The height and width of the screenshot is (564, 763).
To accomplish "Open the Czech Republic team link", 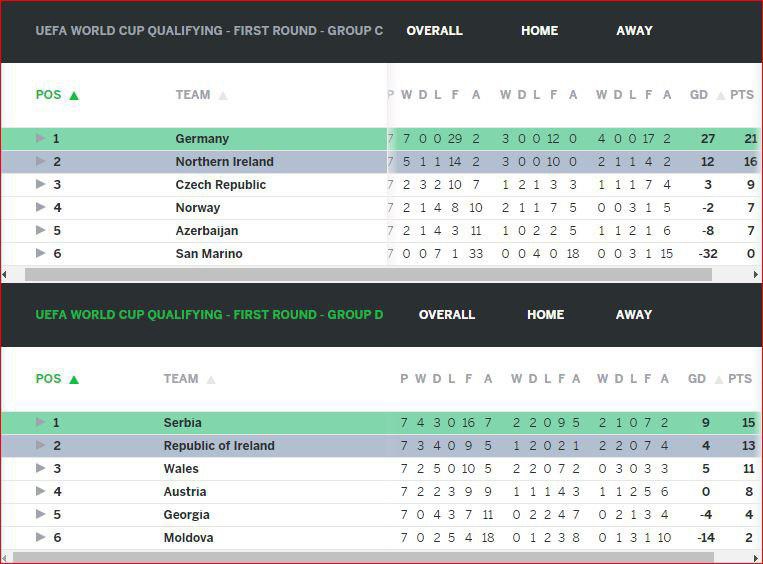I will click(220, 185).
